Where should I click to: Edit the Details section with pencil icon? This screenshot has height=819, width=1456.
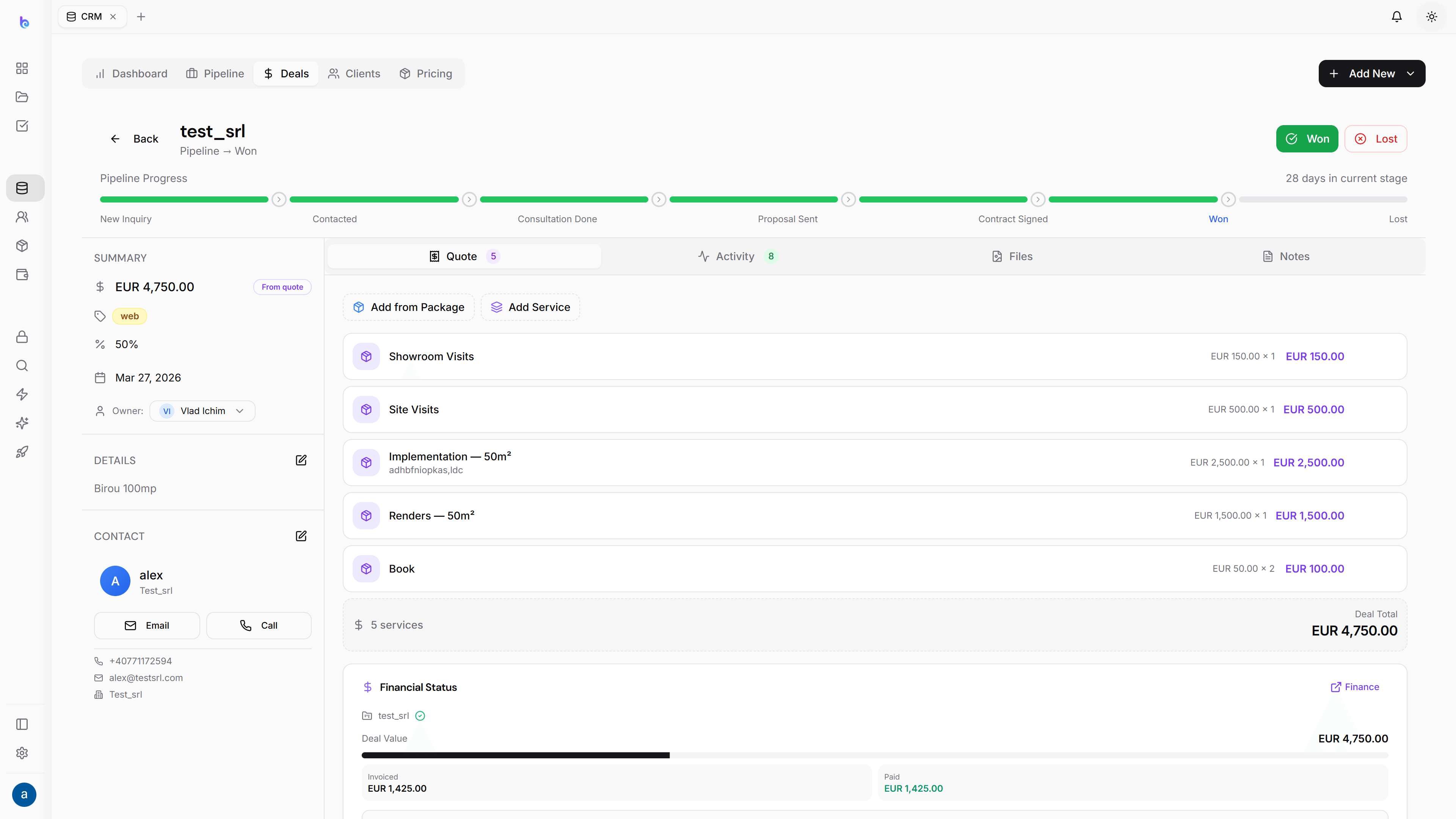(x=301, y=460)
